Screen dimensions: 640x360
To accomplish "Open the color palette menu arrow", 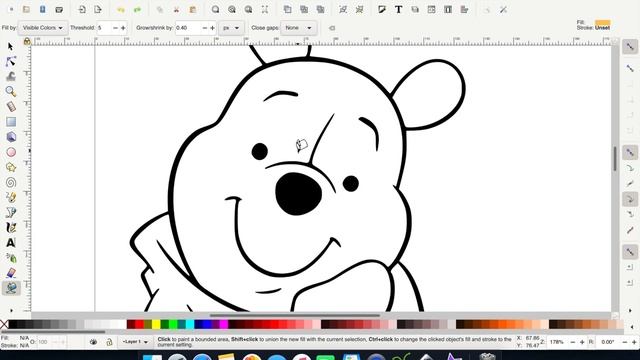I will (632, 327).
